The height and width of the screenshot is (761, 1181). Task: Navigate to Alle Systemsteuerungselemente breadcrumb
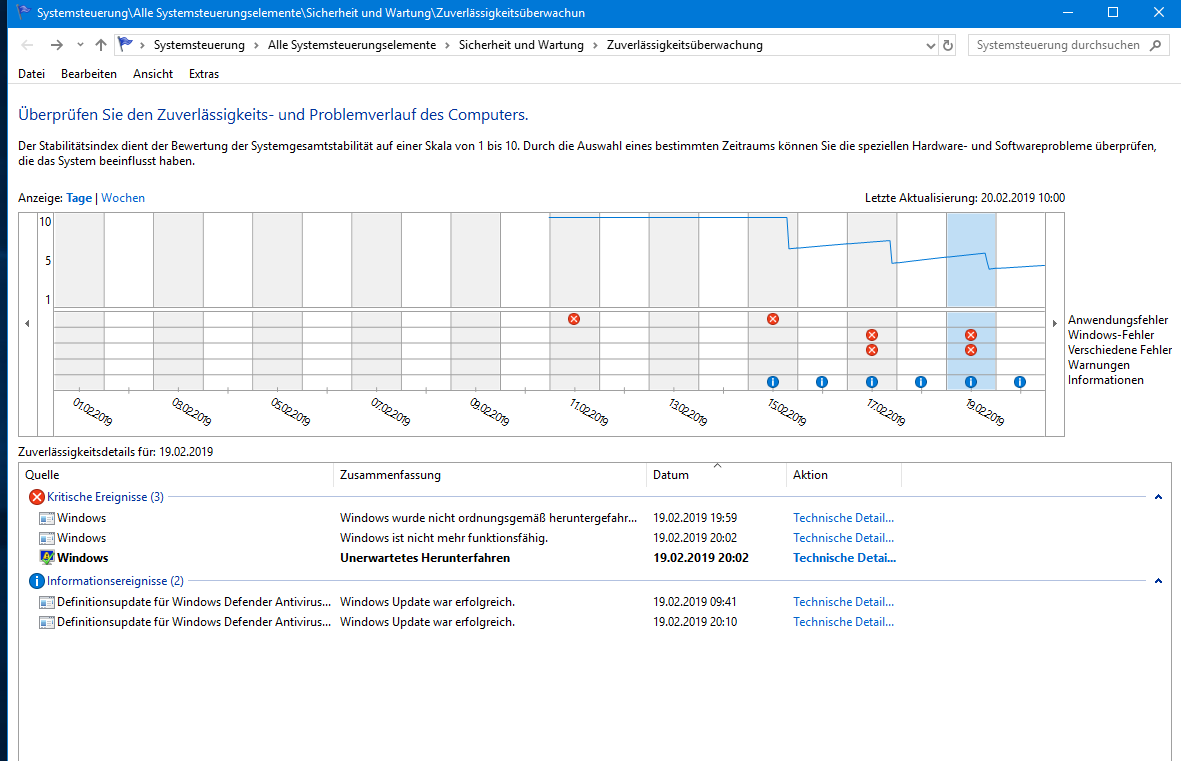(x=352, y=45)
